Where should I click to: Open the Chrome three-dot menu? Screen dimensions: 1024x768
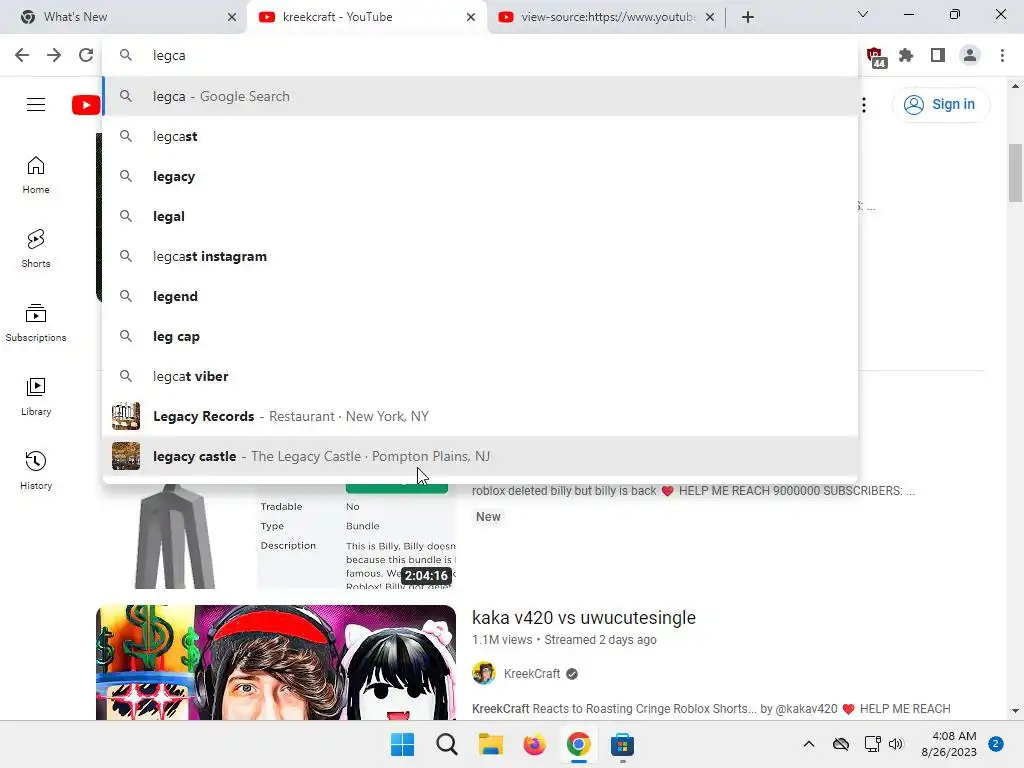coord(1002,56)
